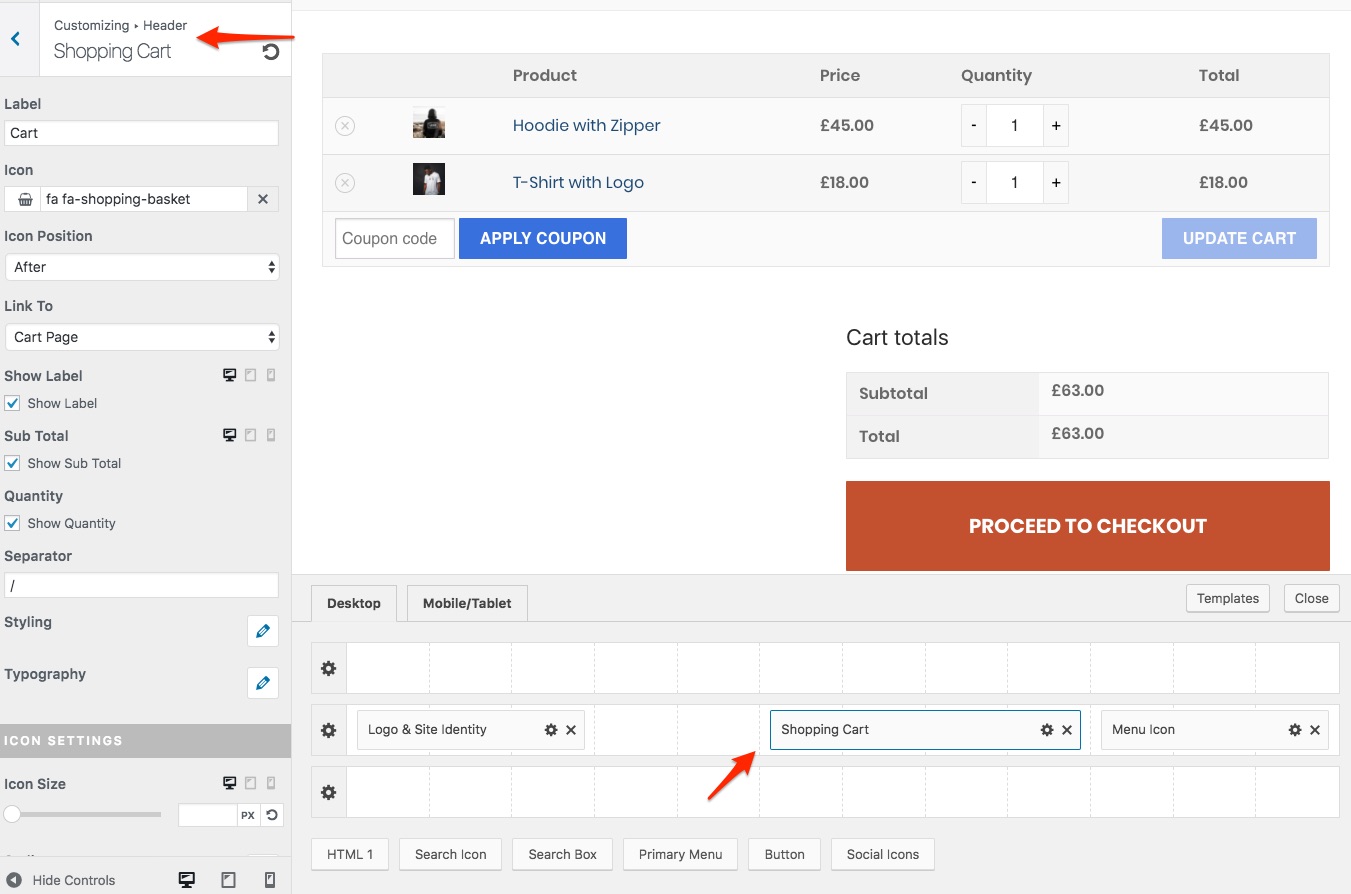The width and height of the screenshot is (1351, 894).
Task: Open settings gear for top header row
Action: coord(328,668)
